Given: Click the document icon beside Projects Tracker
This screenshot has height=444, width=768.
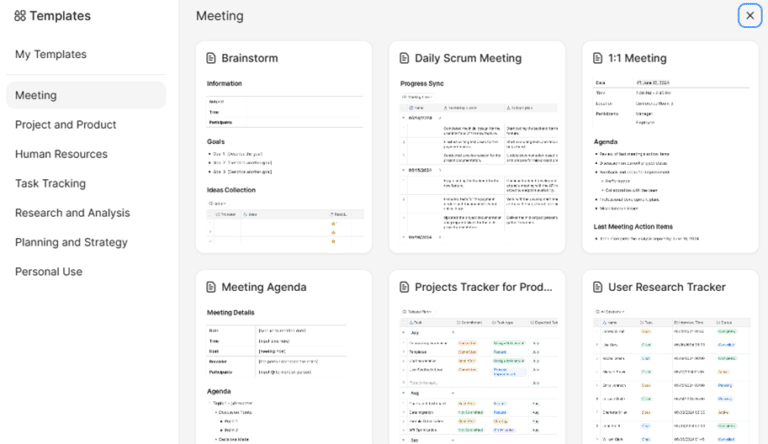Looking at the screenshot, I should 404,287.
